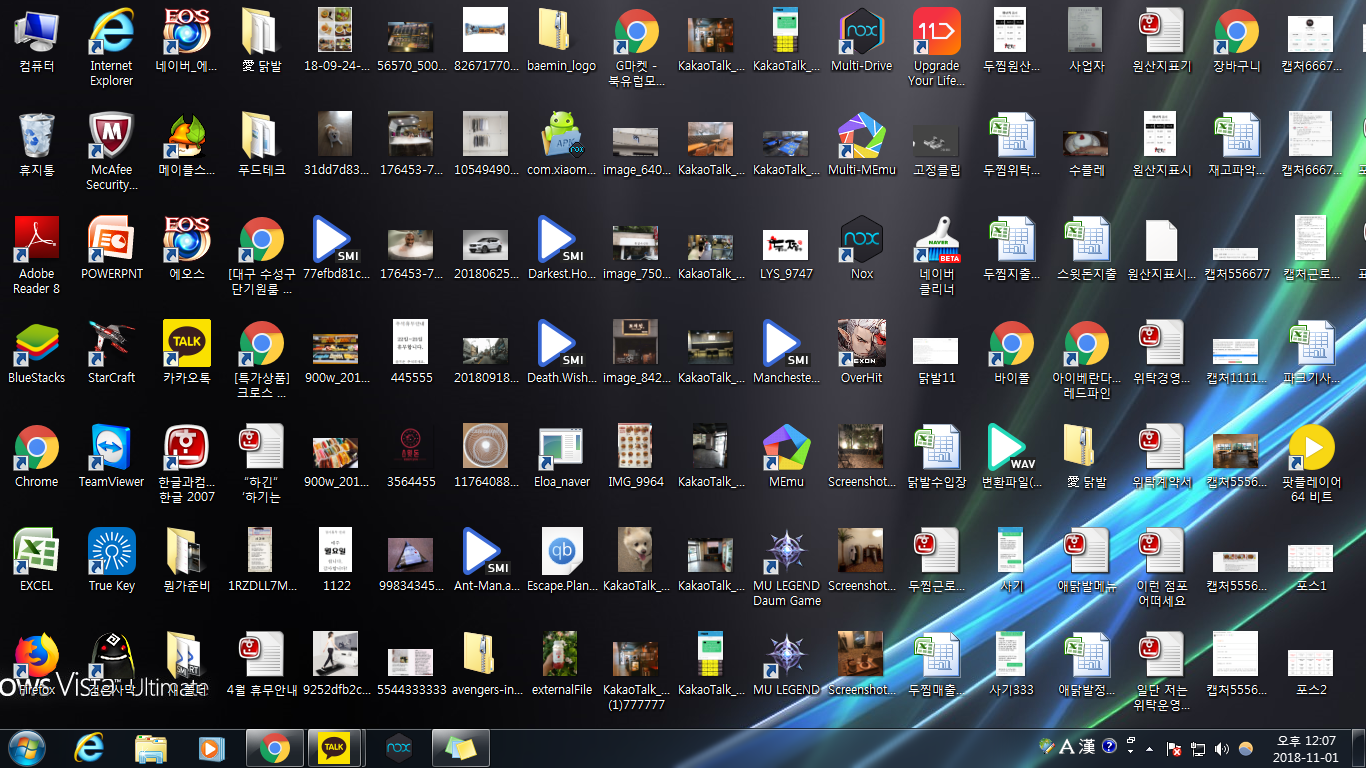The height and width of the screenshot is (768, 1366).
Task: Open the KakaoTalk desktop shortcut
Action: [187, 345]
